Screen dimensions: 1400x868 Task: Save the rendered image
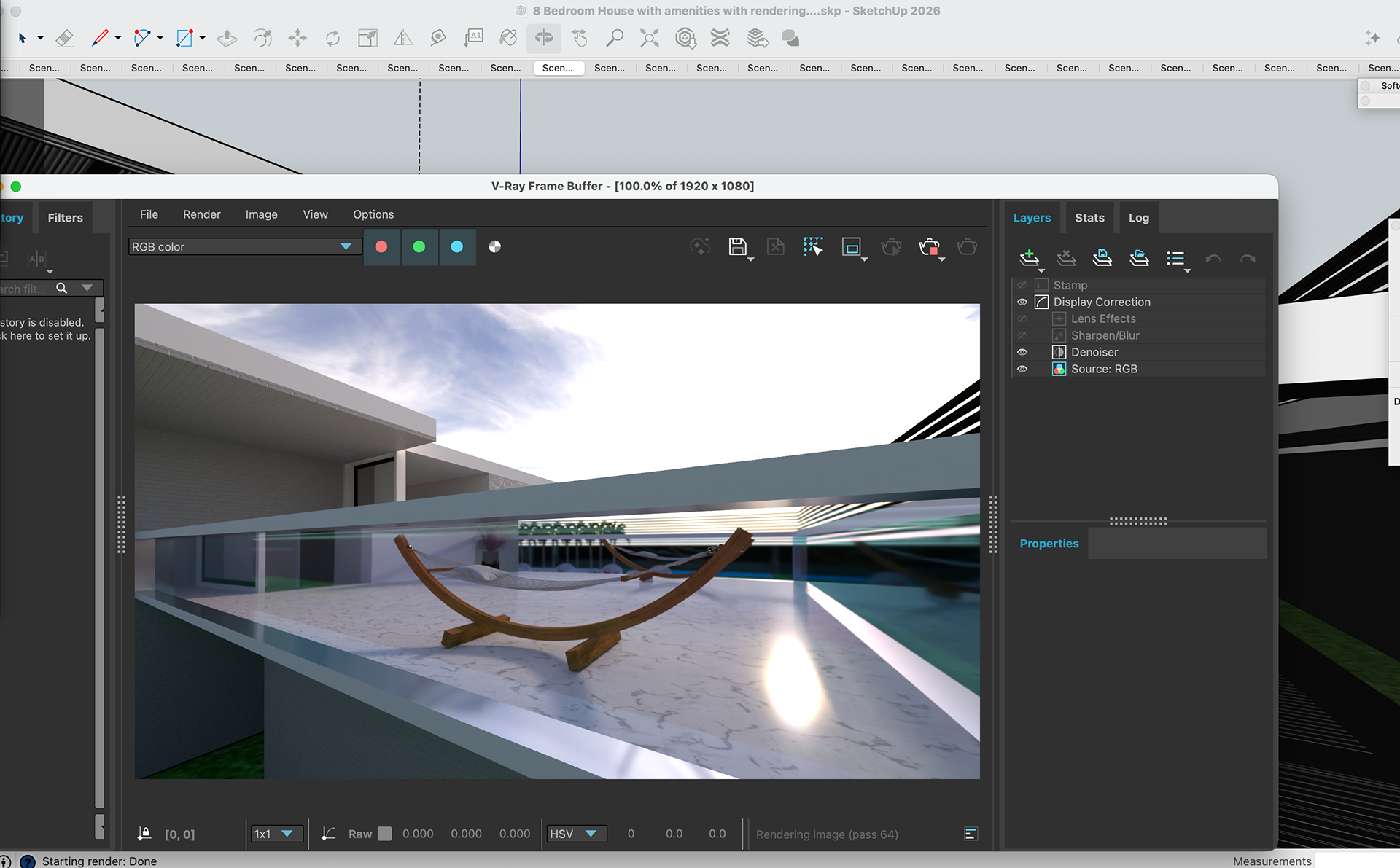click(737, 246)
